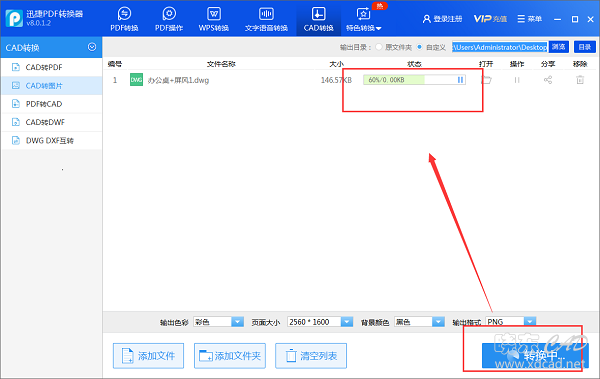Click the 操作 column pause icon
The height and width of the screenshot is (379, 600).
click(x=517, y=80)
